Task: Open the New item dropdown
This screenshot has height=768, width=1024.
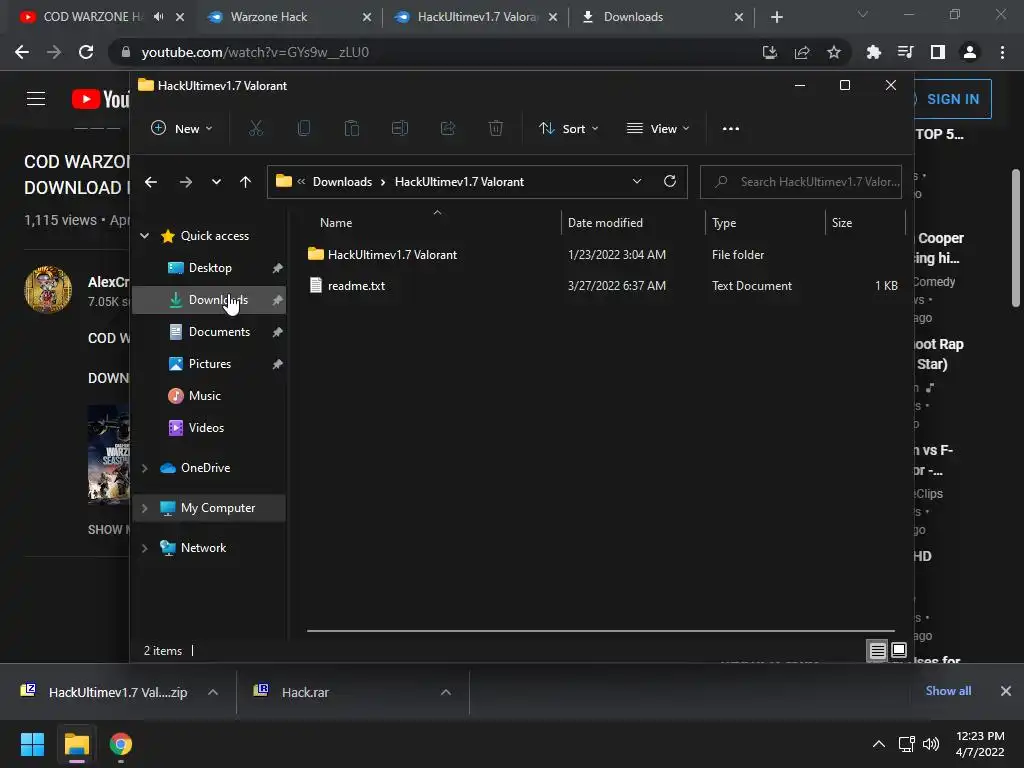Action: pos(182,129)
